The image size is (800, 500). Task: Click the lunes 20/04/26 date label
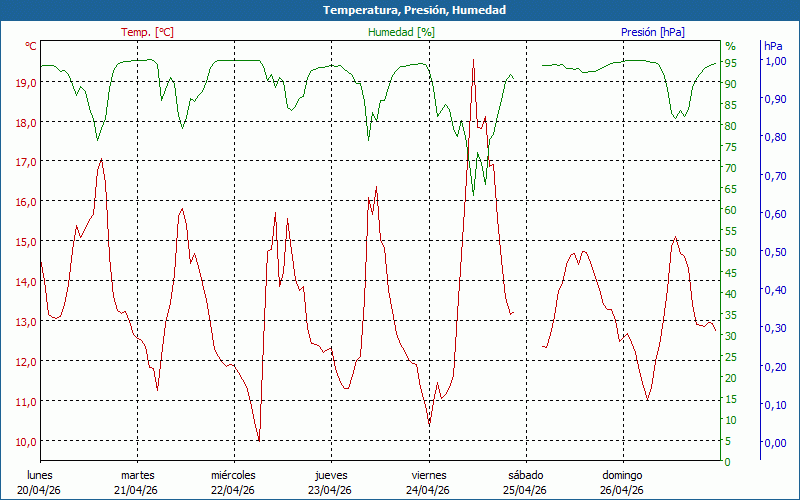tap(41, 482)
